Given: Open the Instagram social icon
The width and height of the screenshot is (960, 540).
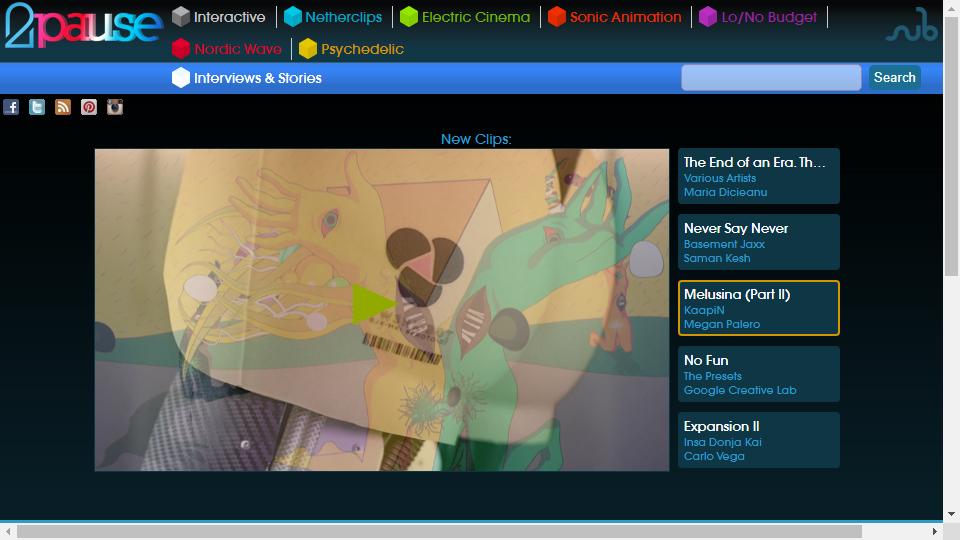Looking at the screenshot, I should point(115,107).
